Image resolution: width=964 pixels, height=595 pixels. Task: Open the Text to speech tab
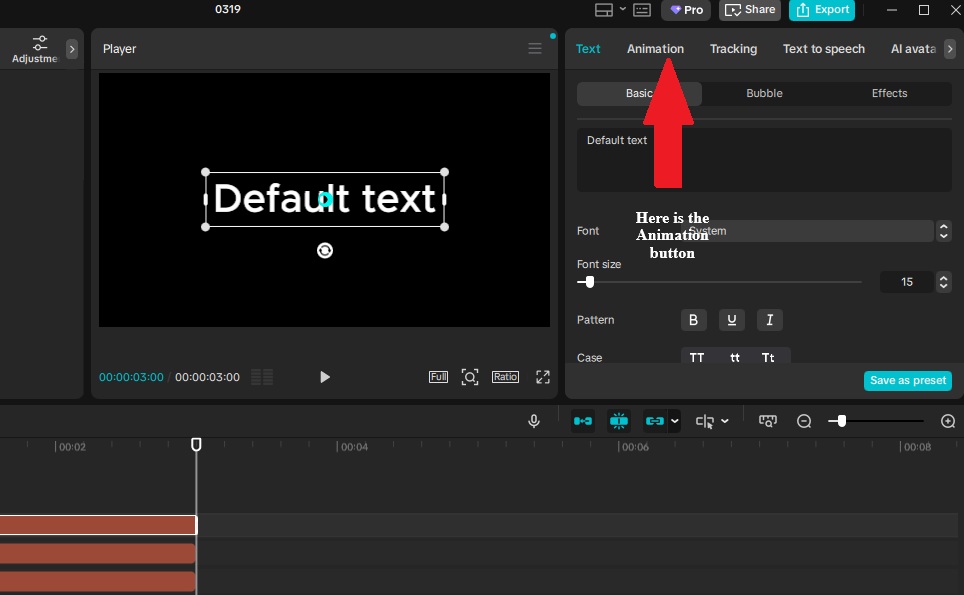pos(823,48)
